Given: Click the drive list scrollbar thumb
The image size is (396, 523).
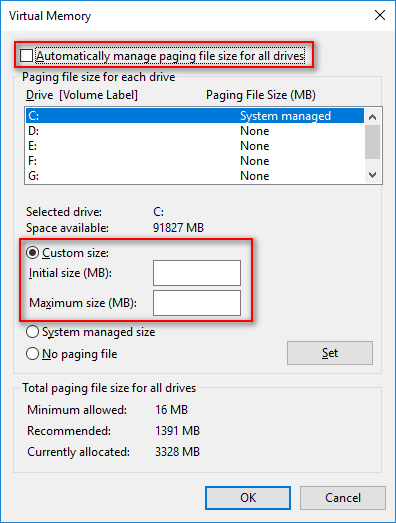Looking at the screenshot, I should [373, 142].
